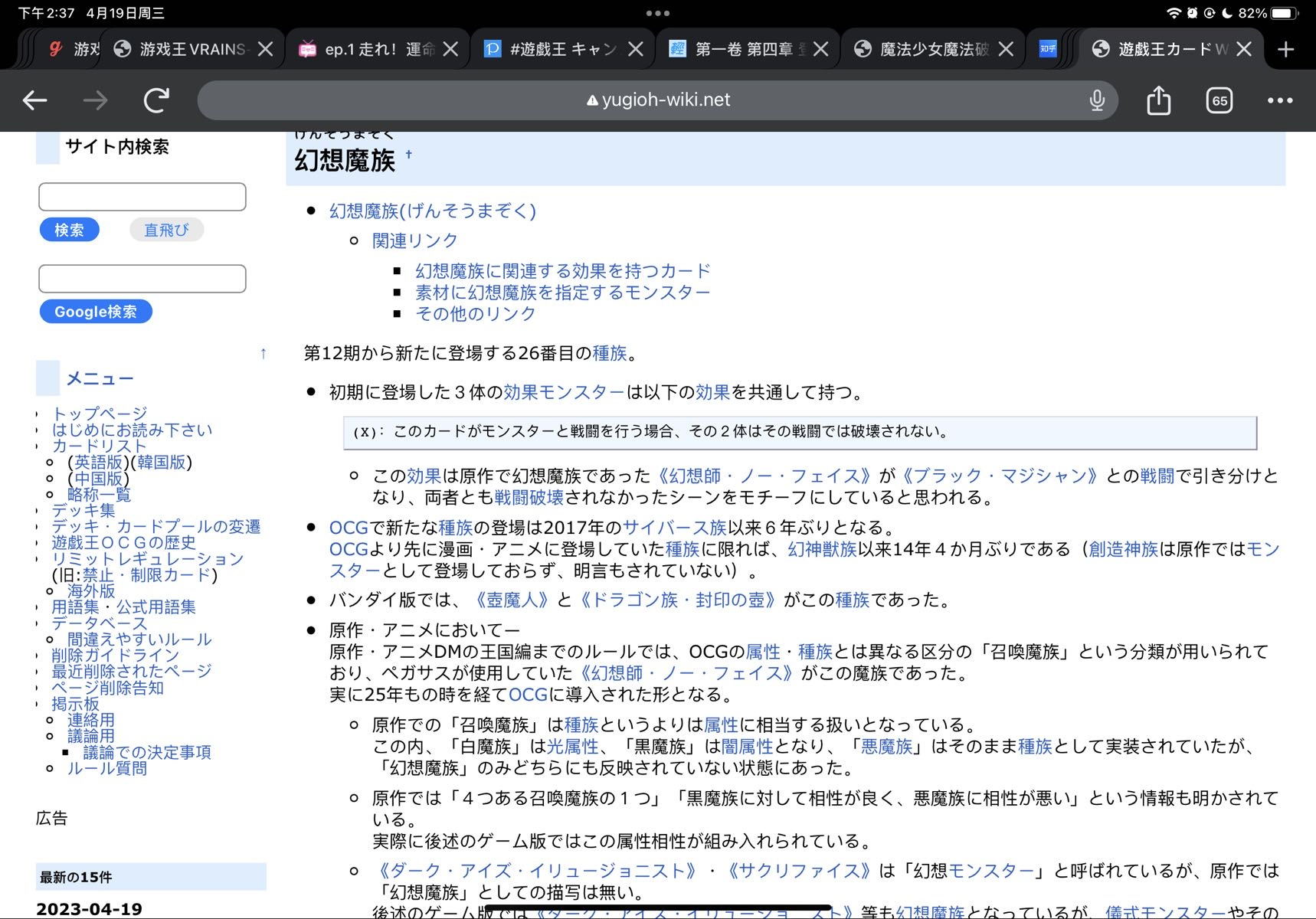The width and height of the screenshot is (1316, 919).
Task: Reload the current page
Action: (156, 100)
